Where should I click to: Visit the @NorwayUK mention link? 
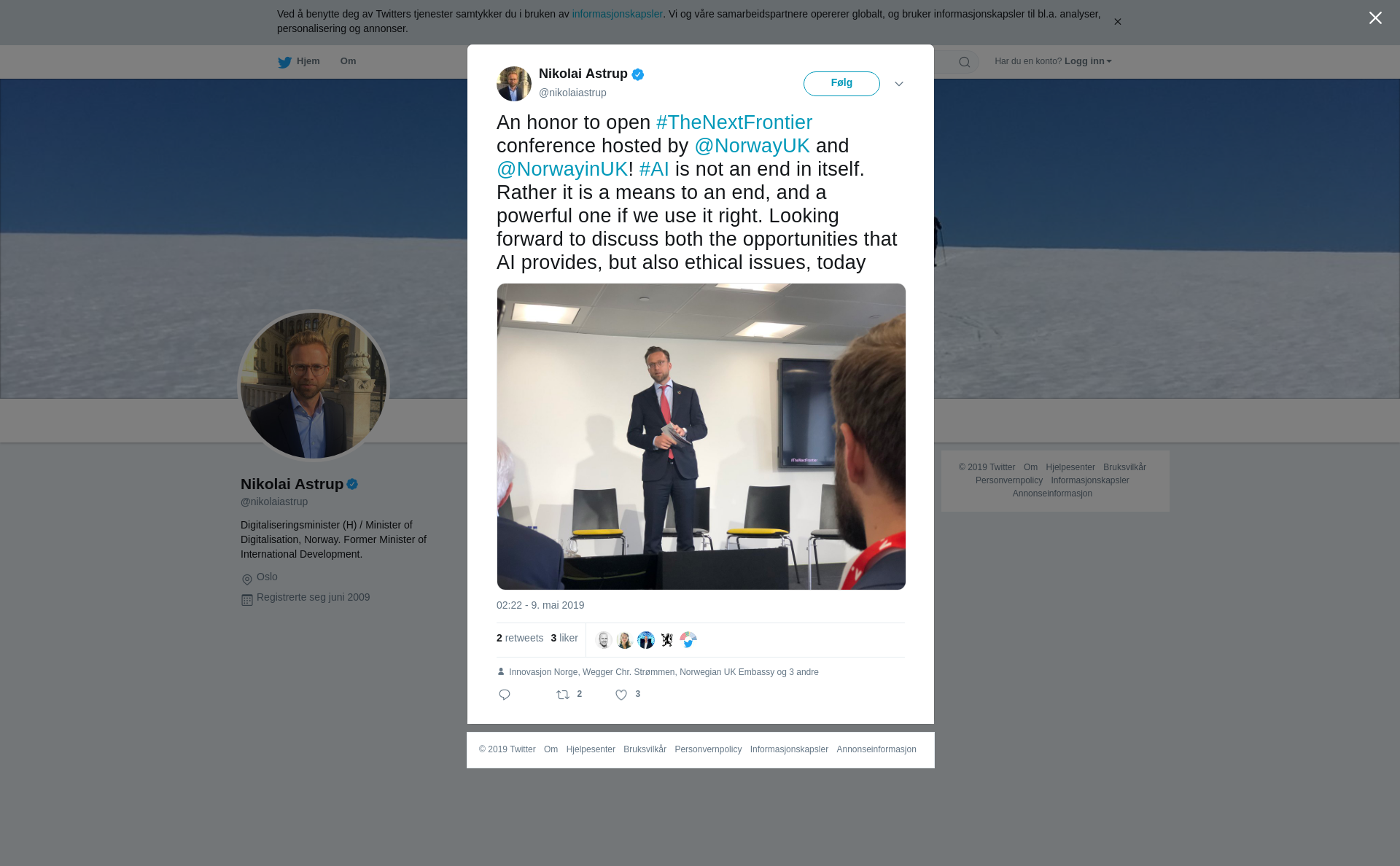752,146
